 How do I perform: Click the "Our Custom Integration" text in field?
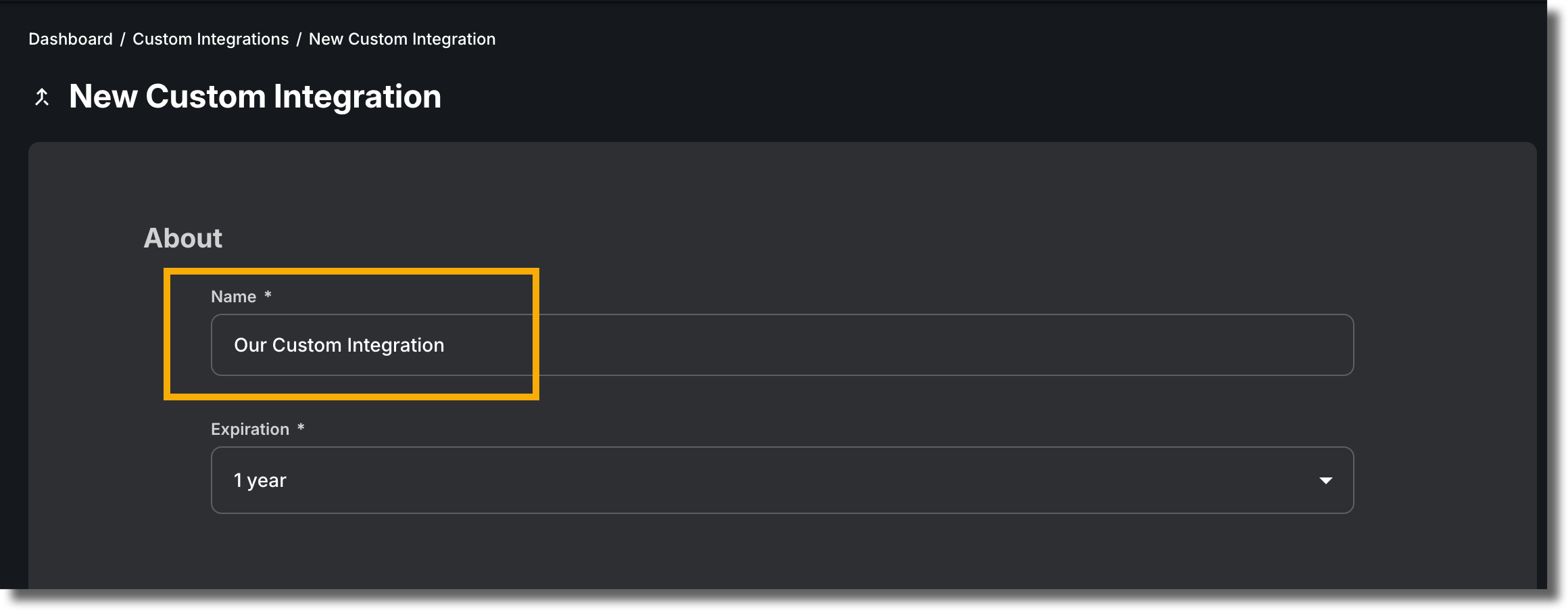click(x=339, y=345)
